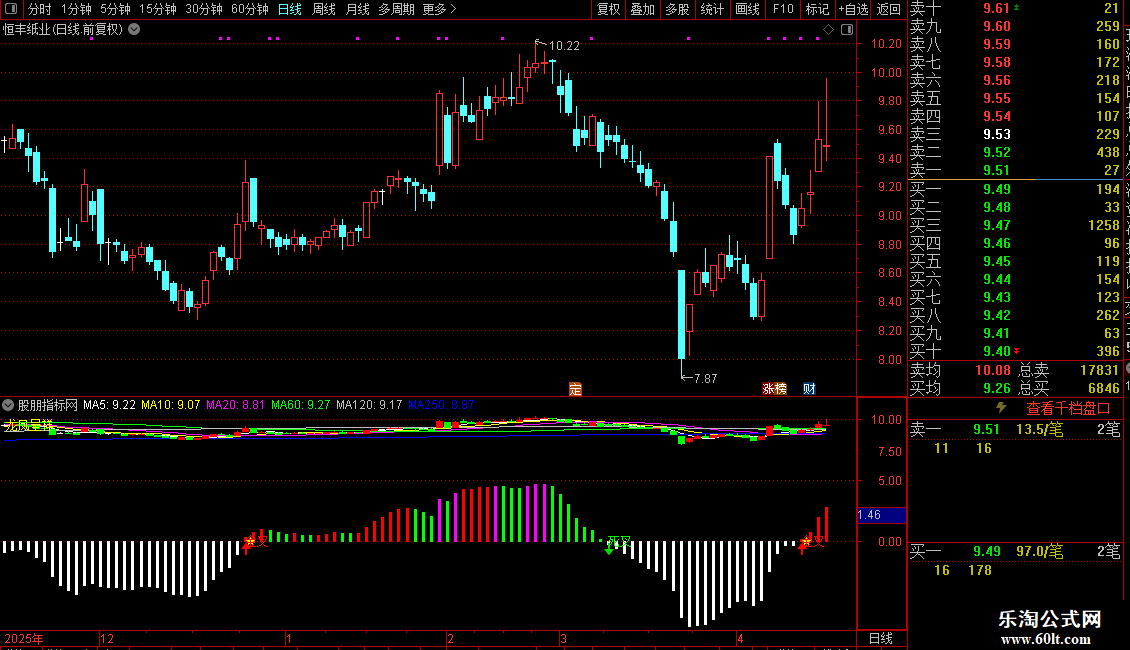Click the lightning bolt icon

coord(1001,408)
